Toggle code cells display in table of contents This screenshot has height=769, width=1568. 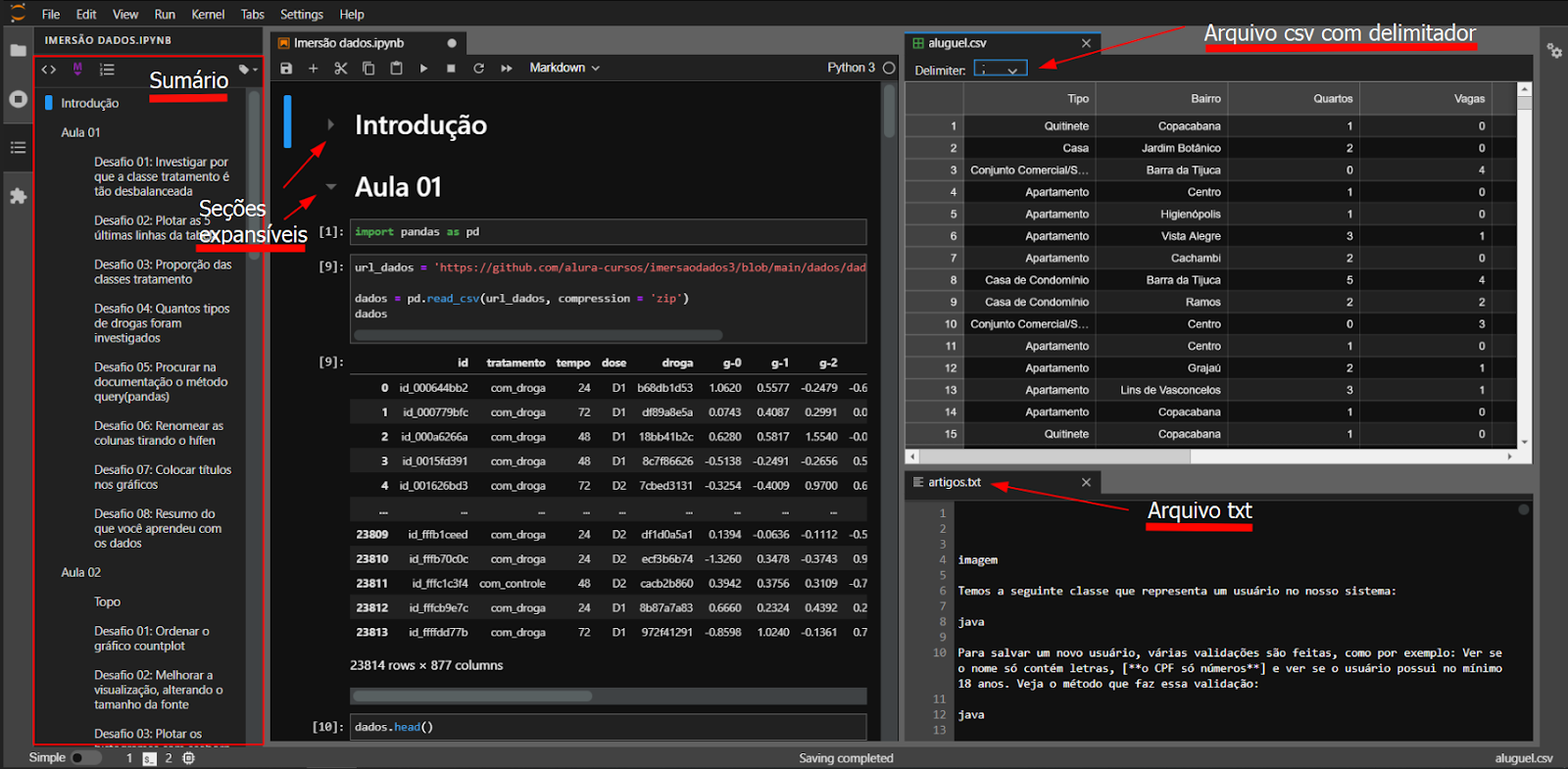click(x=49, y=70)
